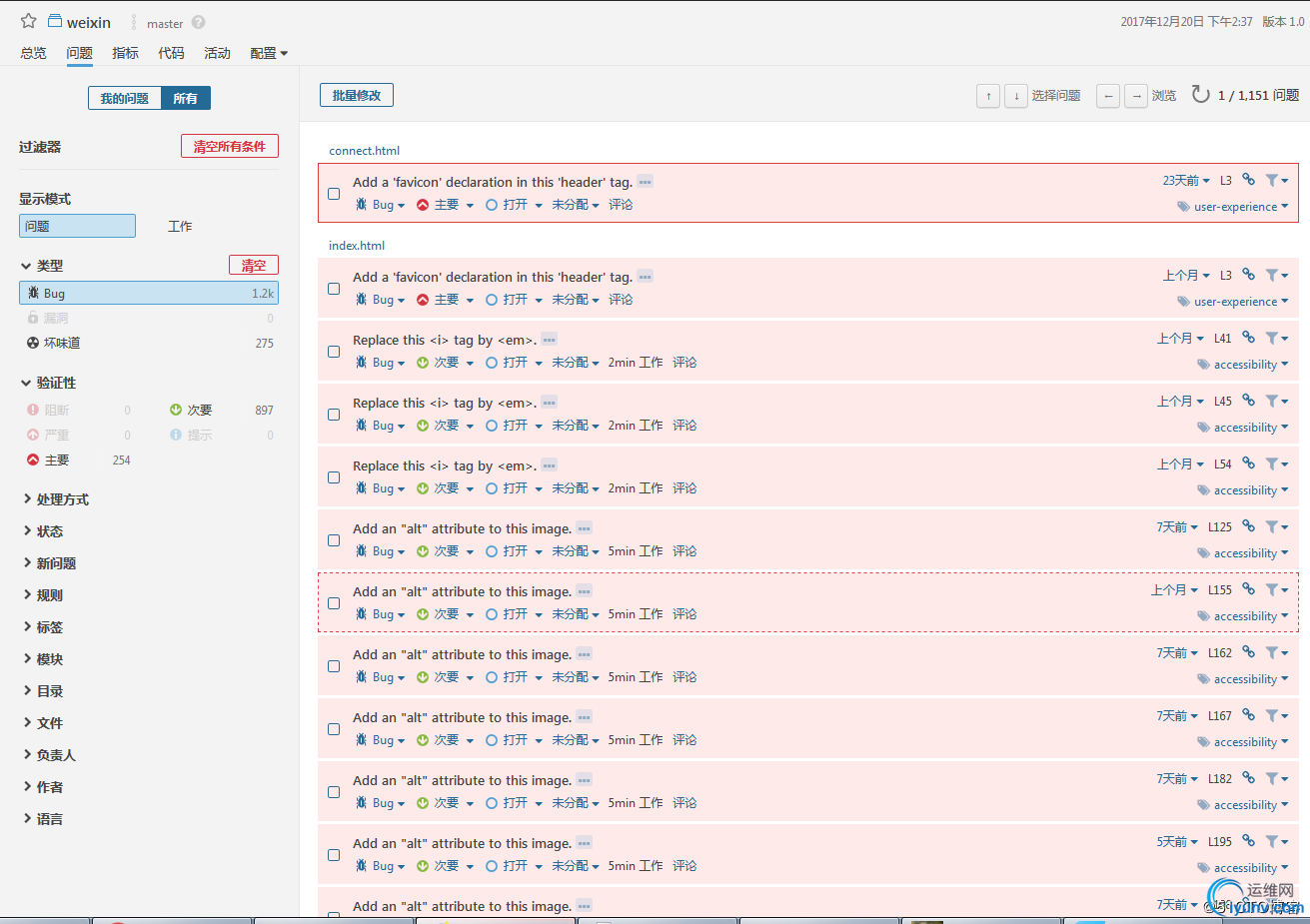Click 清空 button in 类型 section
The height and width of the screenshot is (924, 1310).
coord(254,265)
